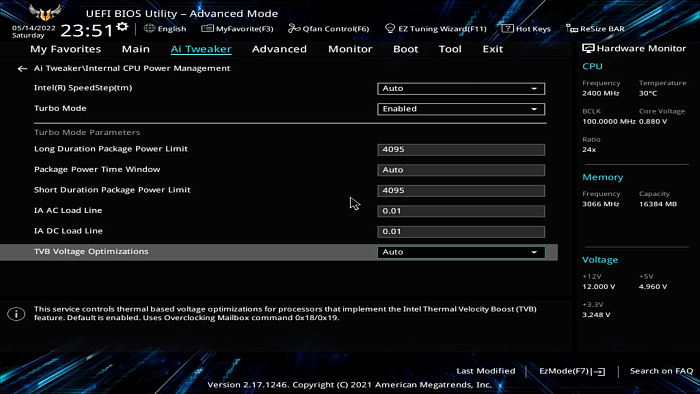
Task: Click the +12V reading 12.000 V
Action: pos(599,286)
